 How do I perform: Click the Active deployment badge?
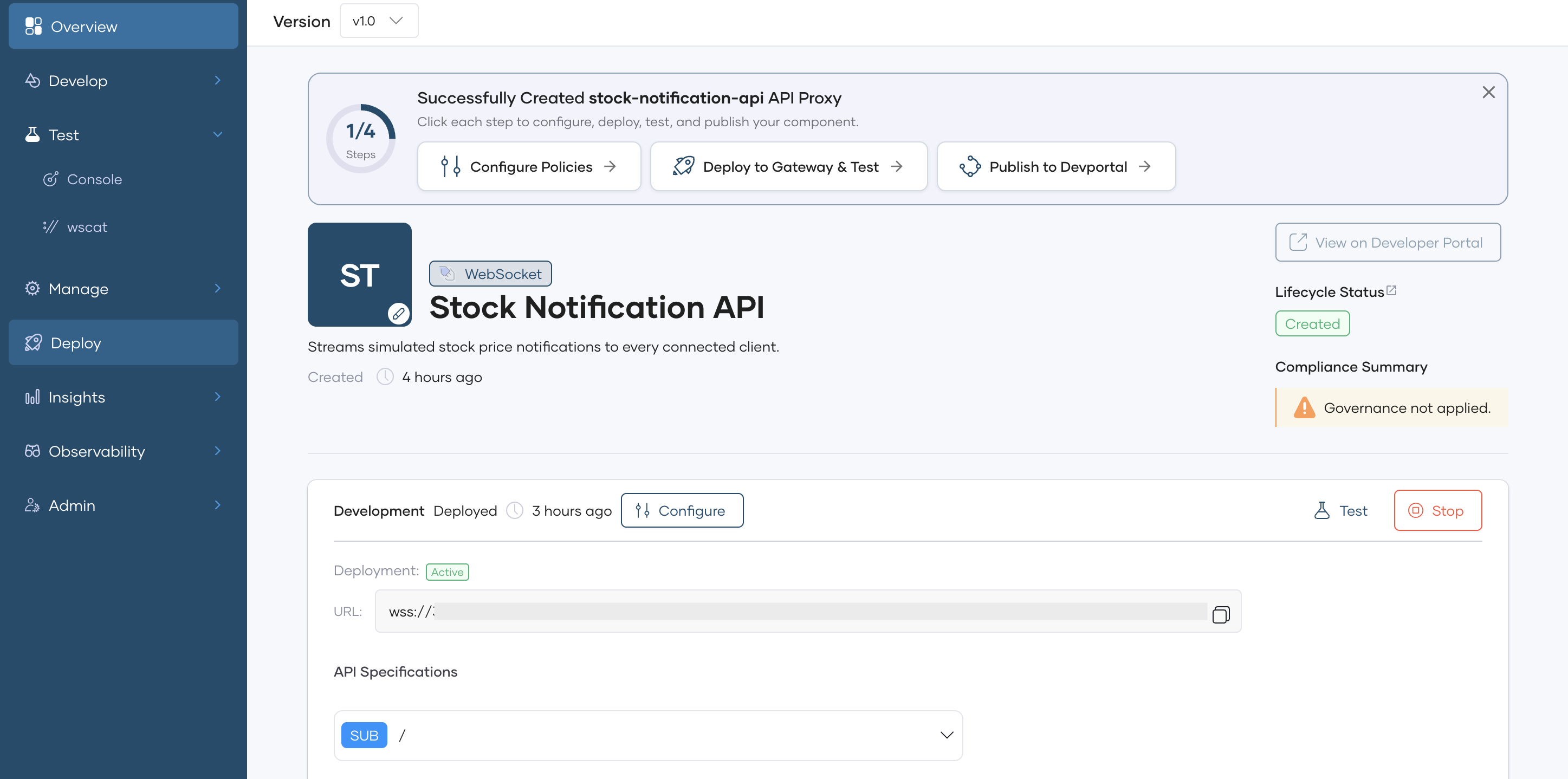pos(447,572)
